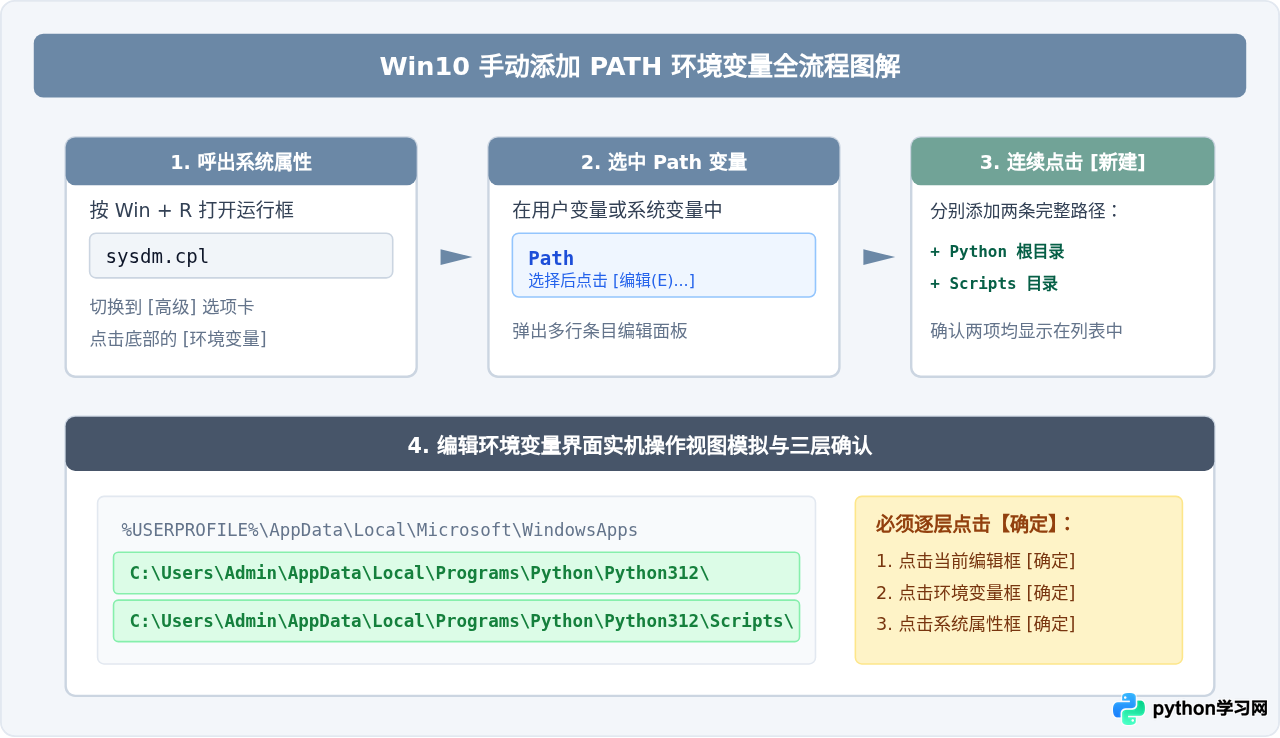Click text '按 Win + R 打开运行框'
This screenshot has height=738, width=1280.
192,210
